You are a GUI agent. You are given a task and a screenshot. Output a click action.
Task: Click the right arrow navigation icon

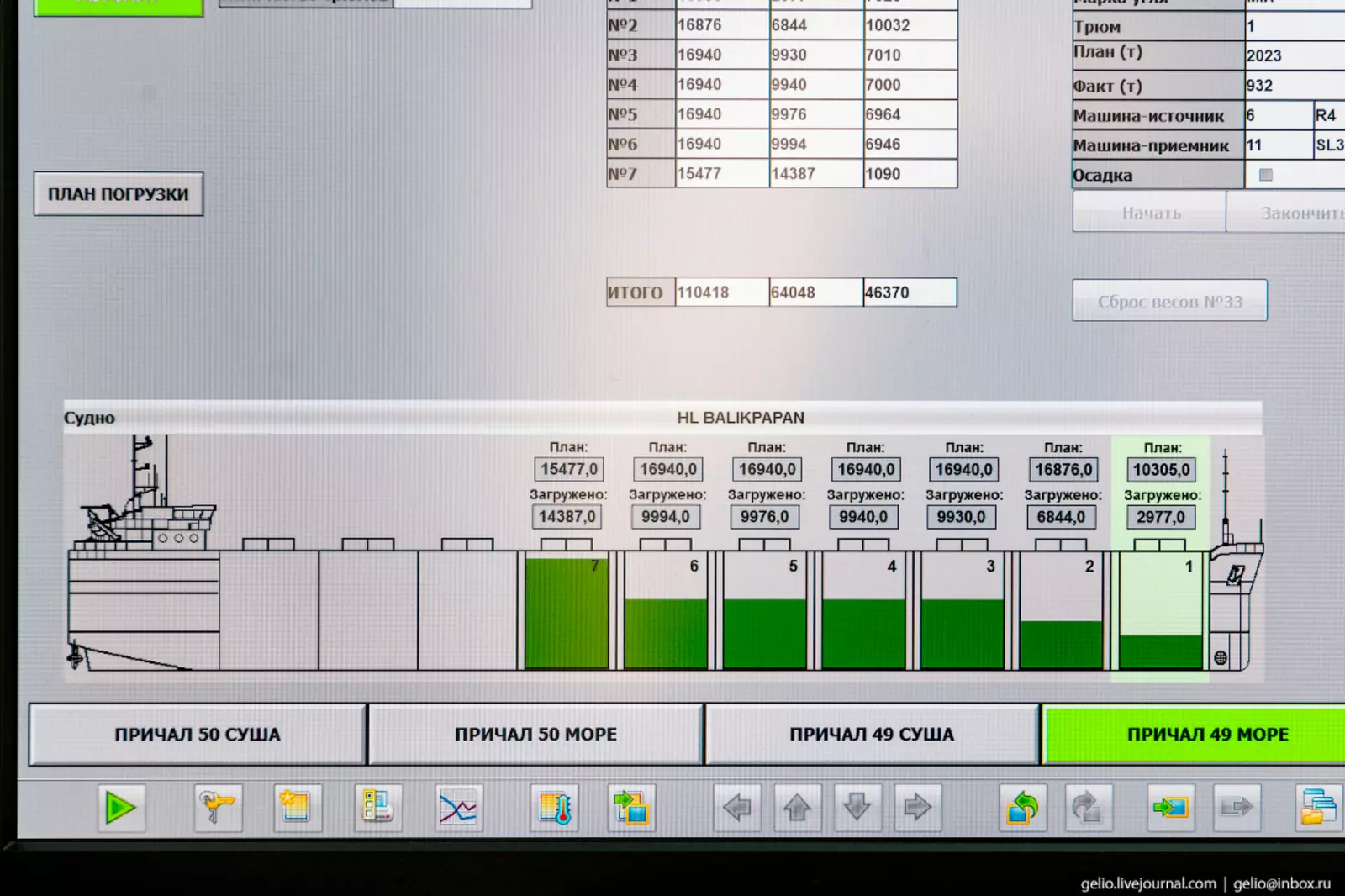coord(917,809)
